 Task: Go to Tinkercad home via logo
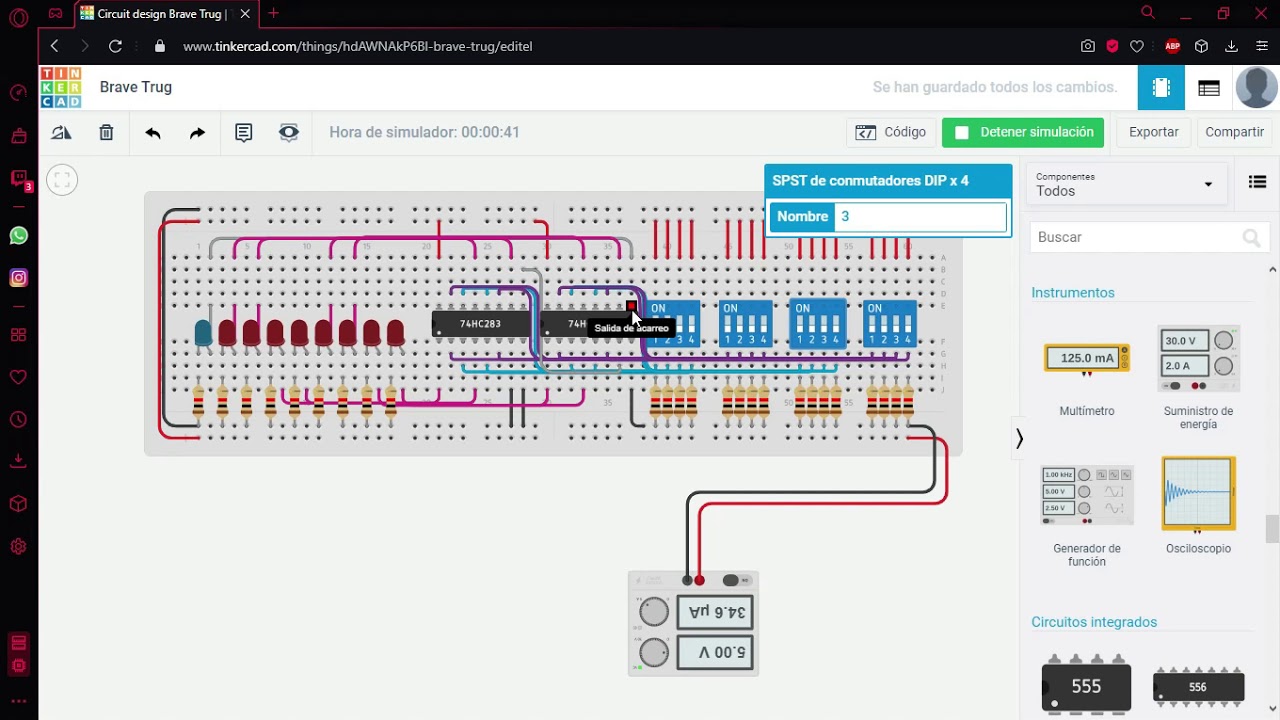61,87
